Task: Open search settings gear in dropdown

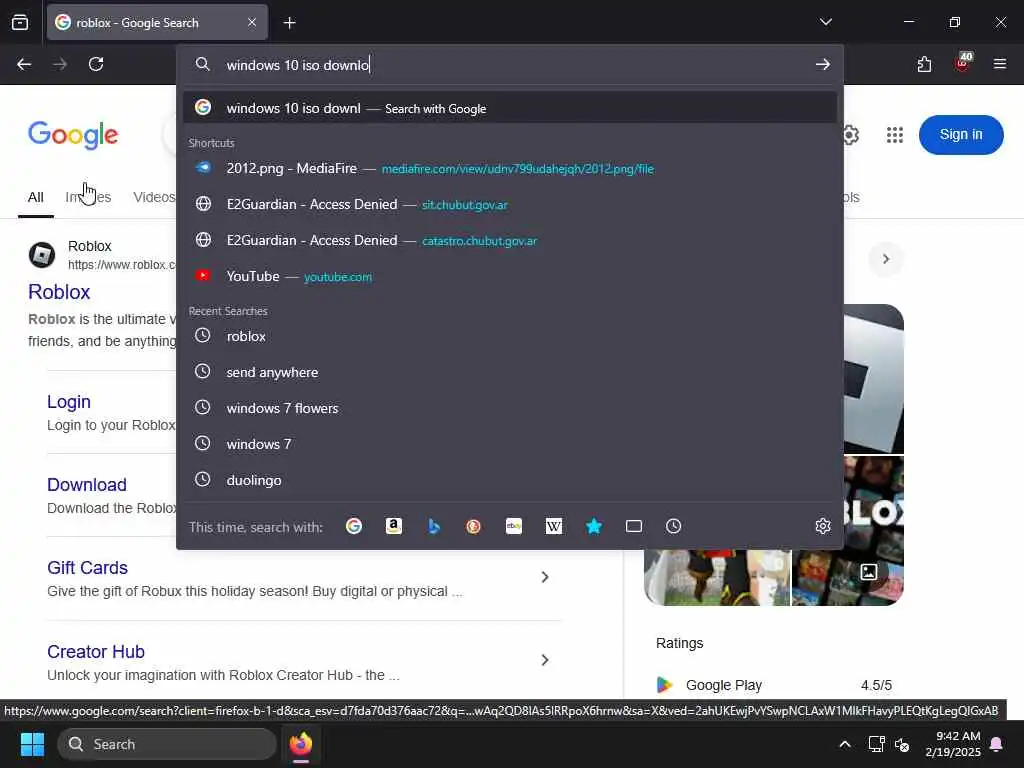Action: tap(823, 526)
